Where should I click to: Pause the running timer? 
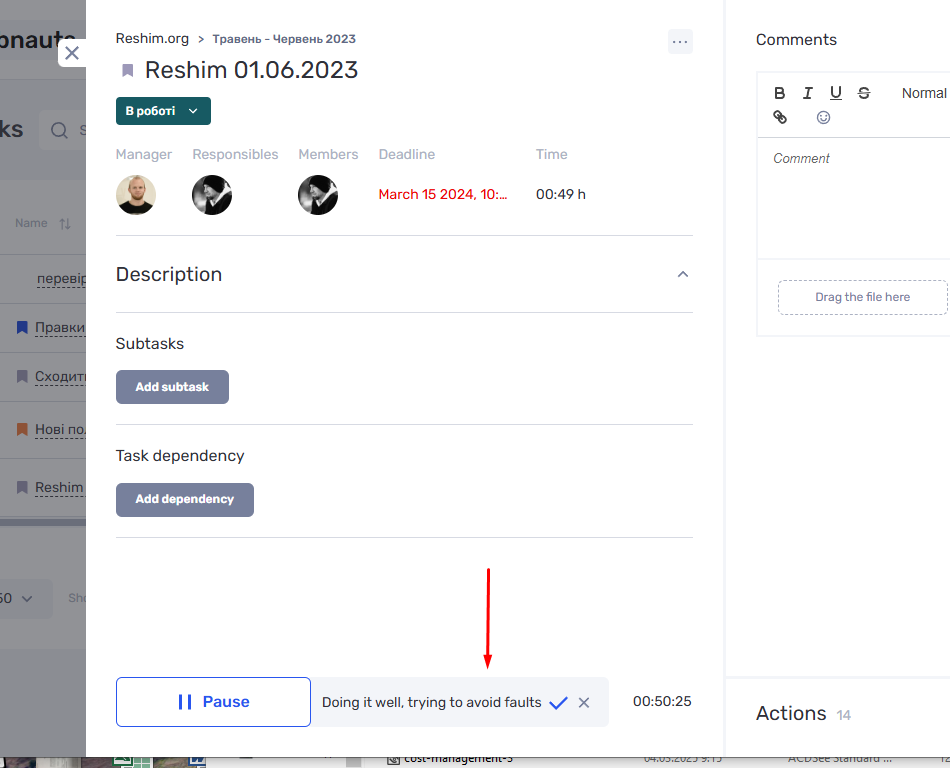(213, 702)
